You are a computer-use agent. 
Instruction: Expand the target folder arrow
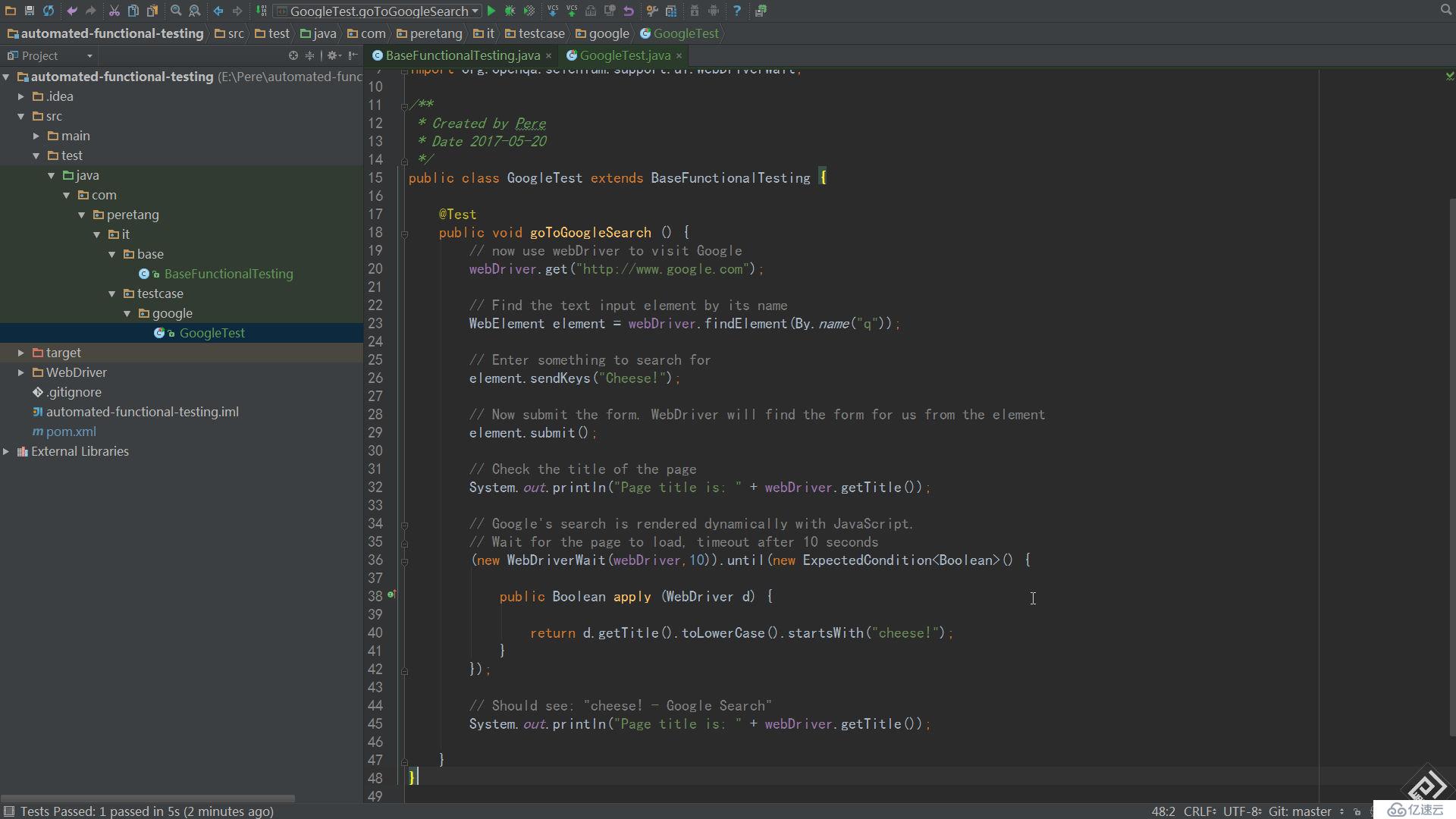[21, 353]
